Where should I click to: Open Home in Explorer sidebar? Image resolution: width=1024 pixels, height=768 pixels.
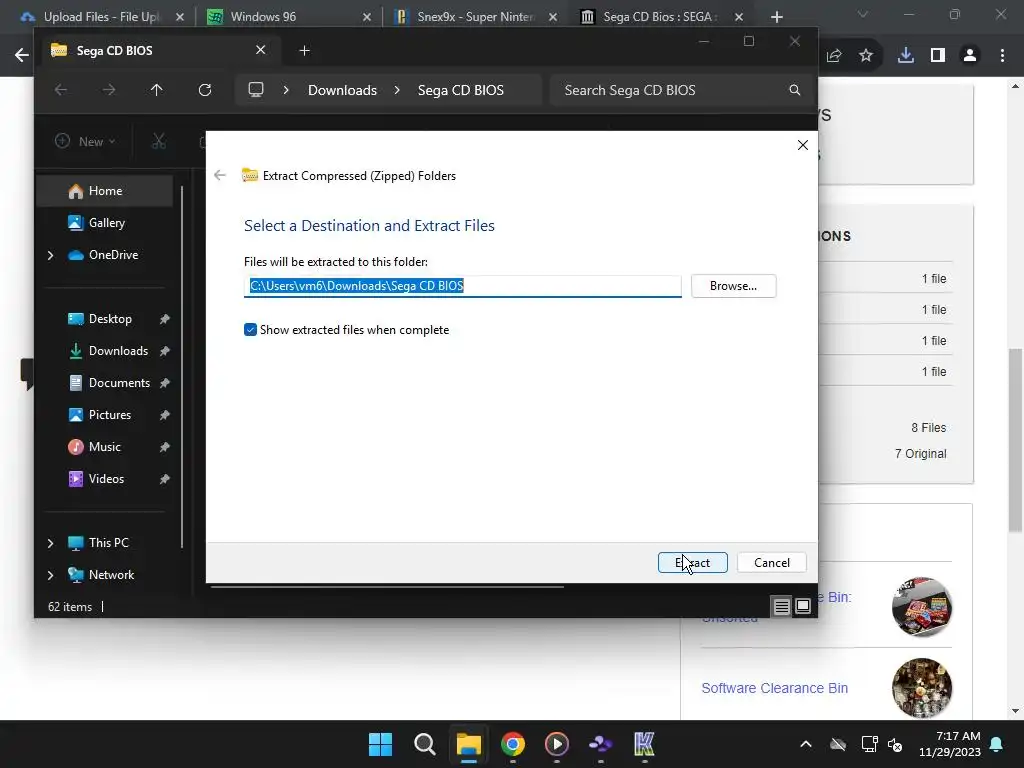click(104, 191)
